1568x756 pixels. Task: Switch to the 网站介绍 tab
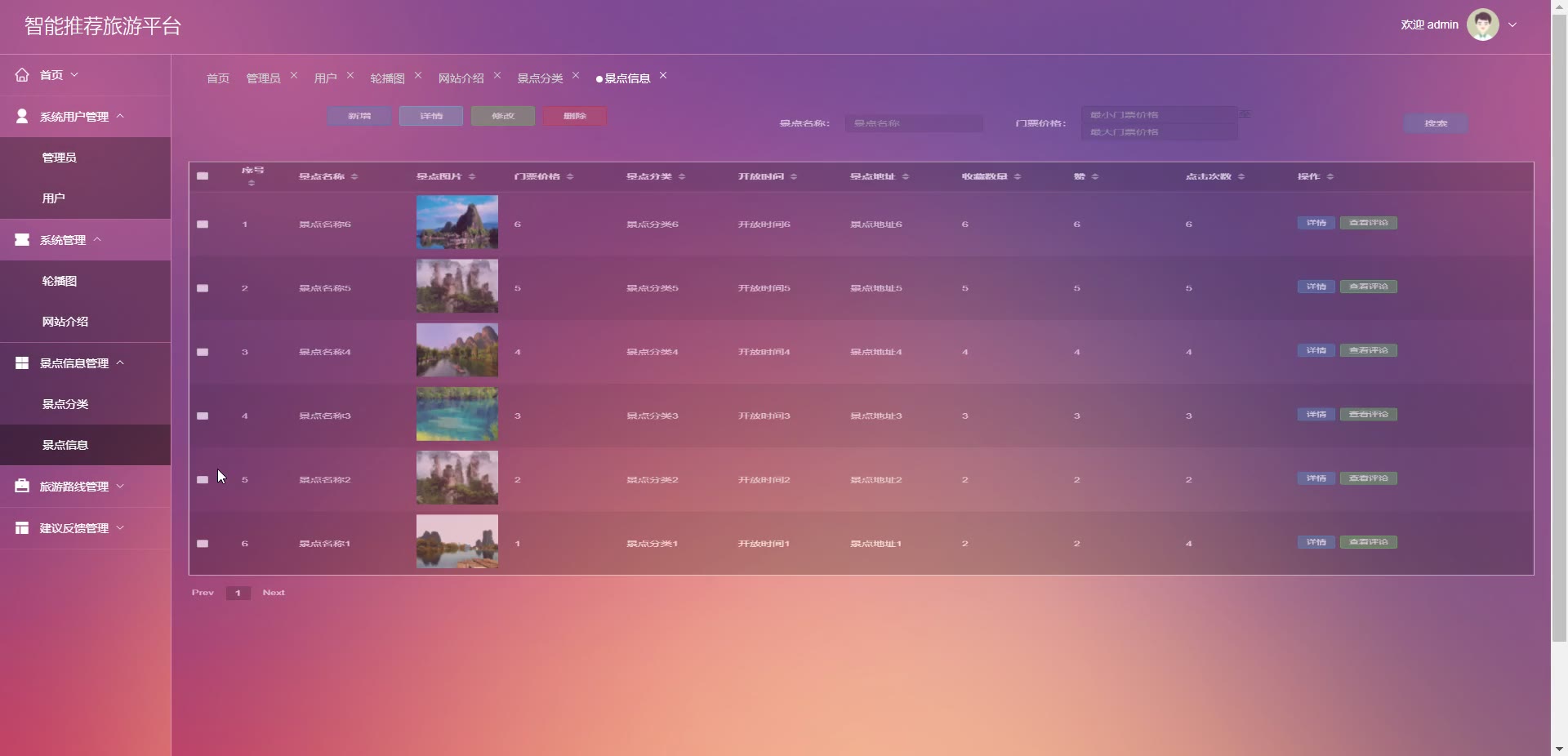point(461,78)
